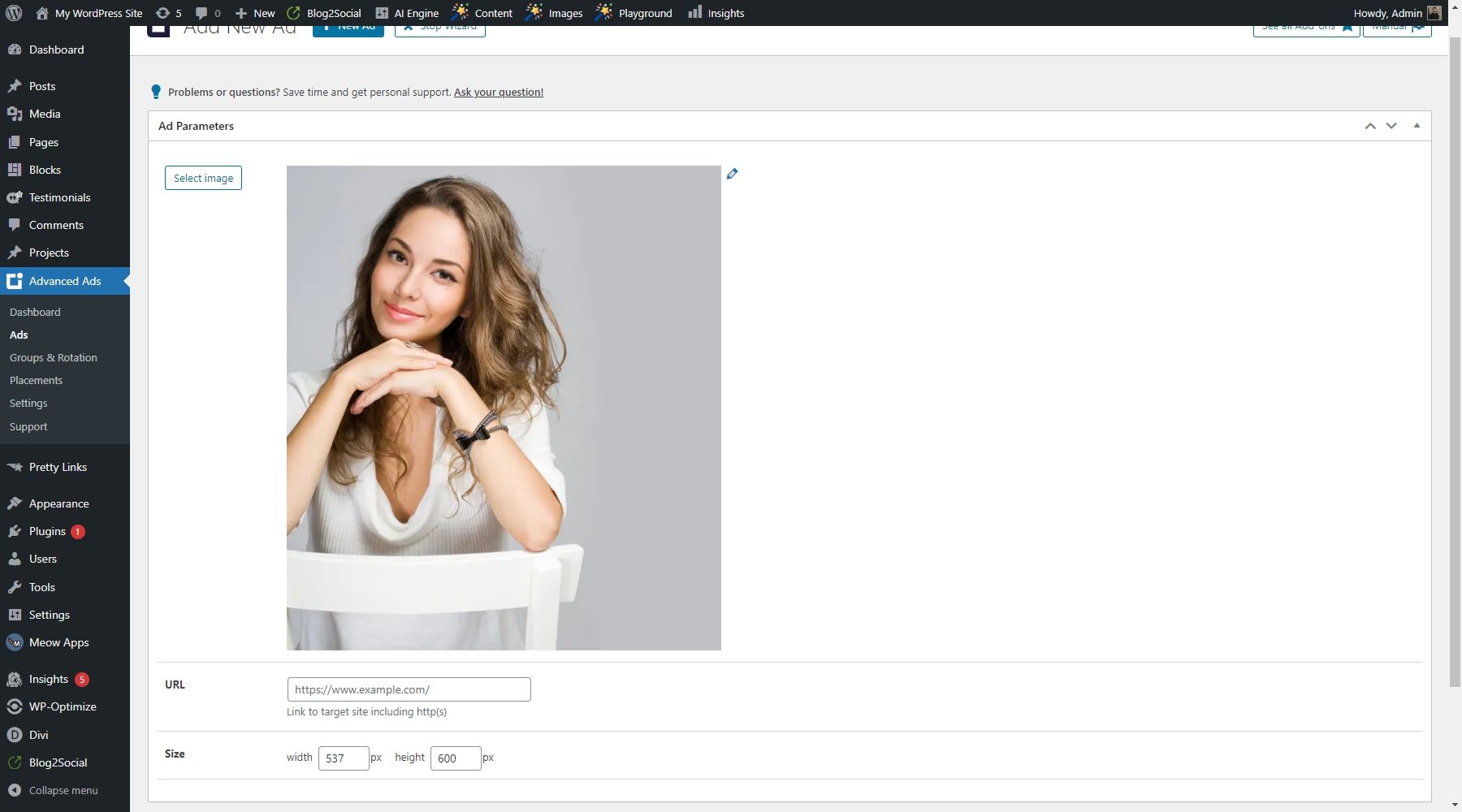
Task: Click the Content magic wand icon
Action: click(x=460, y=13)
